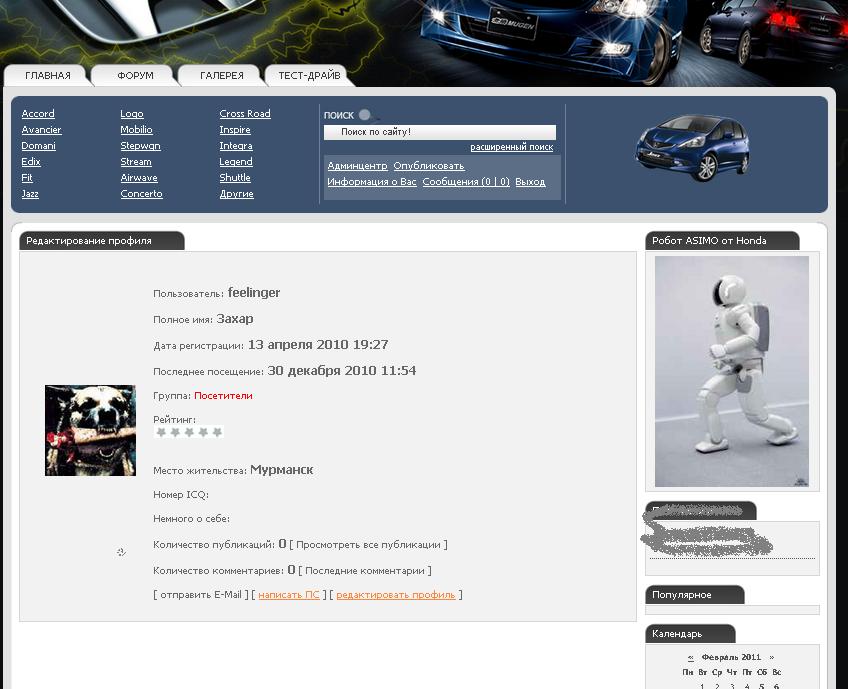Click the Опубликовать link
Image resolution: width=848 pixels, height=689 pixels.
pos(429,165)
